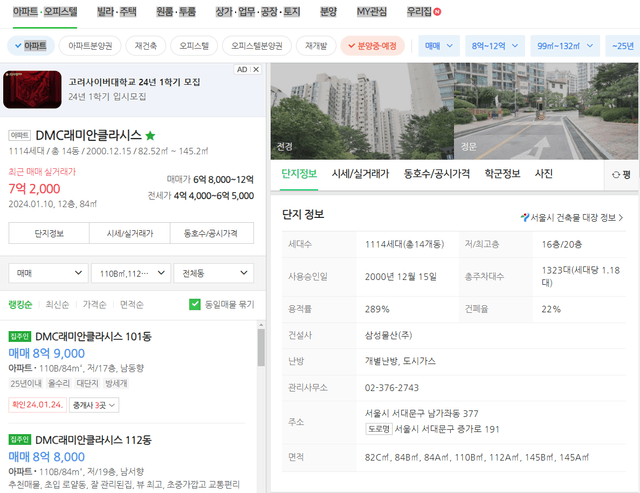Viewport: 640px width, 493px height.
Task: Open the 분양 menu
Action: point(328,12)
